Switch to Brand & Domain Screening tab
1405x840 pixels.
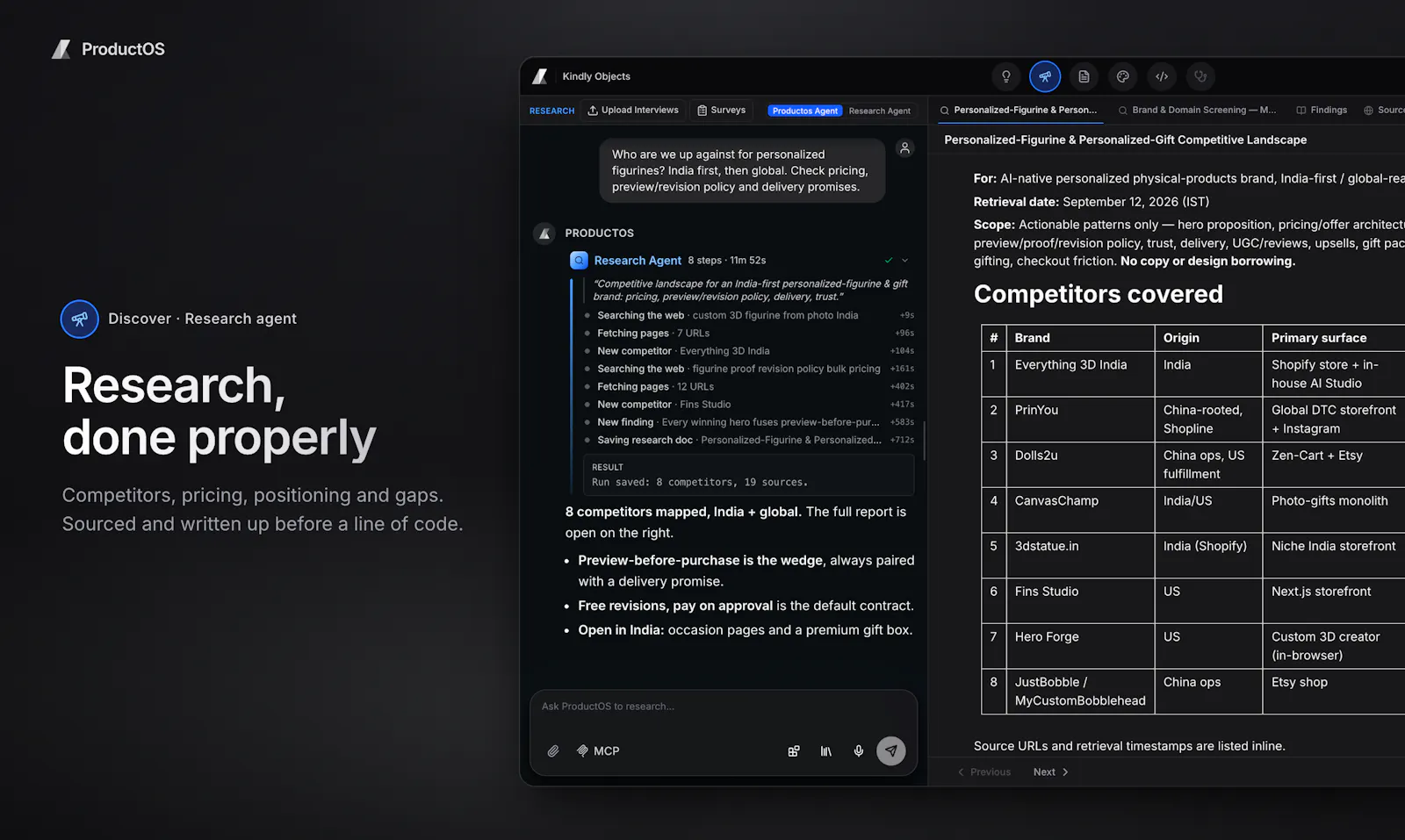coord(1197,111)
